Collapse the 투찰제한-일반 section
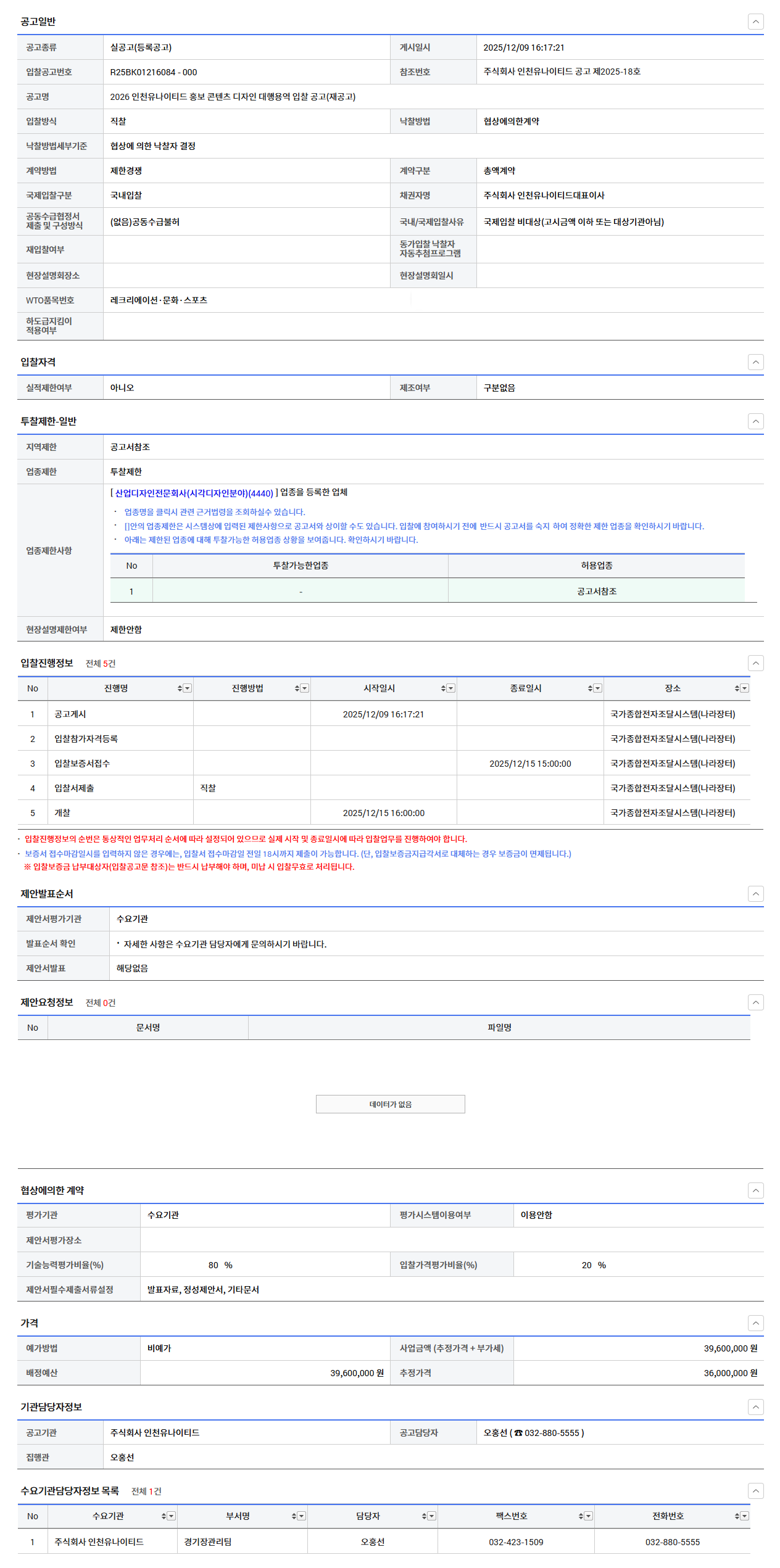The image size is (780, 1568). (755, 421)
